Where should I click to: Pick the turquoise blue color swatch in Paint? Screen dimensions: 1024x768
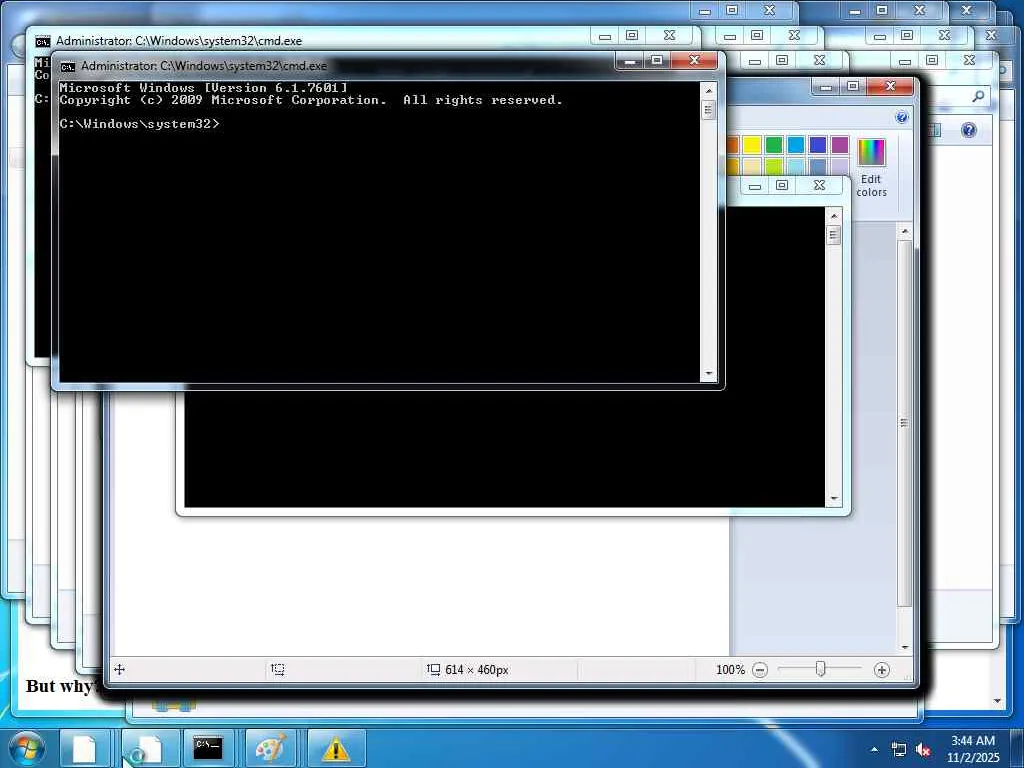point(795,144)
